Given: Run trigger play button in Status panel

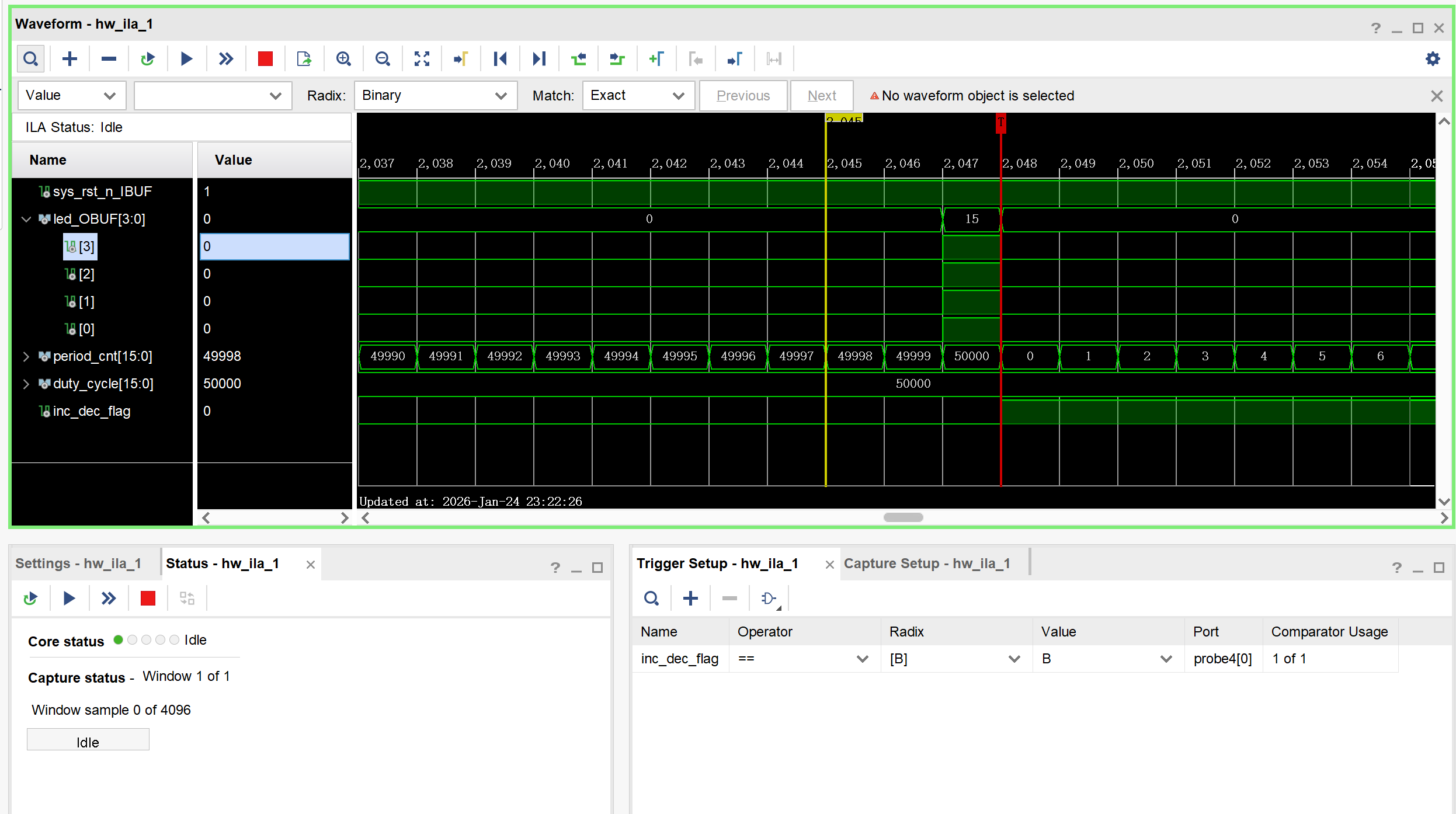Looking at the screenshot, I should 69,599.
